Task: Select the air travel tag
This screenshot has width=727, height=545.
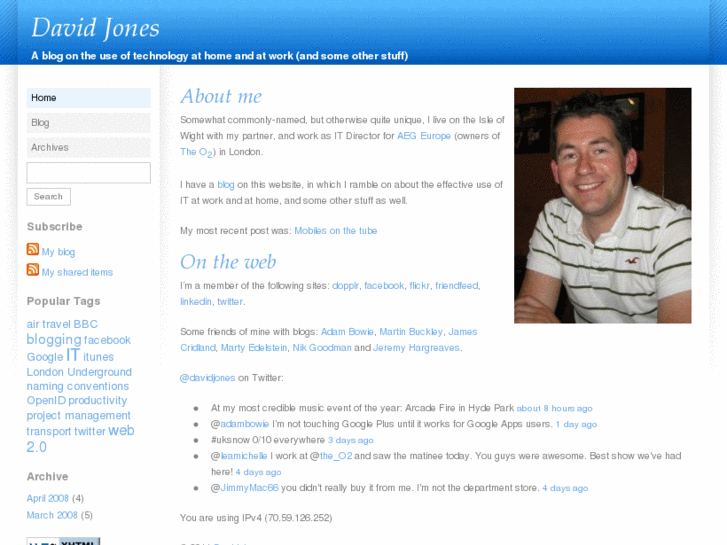Action: tap(48, 324)
